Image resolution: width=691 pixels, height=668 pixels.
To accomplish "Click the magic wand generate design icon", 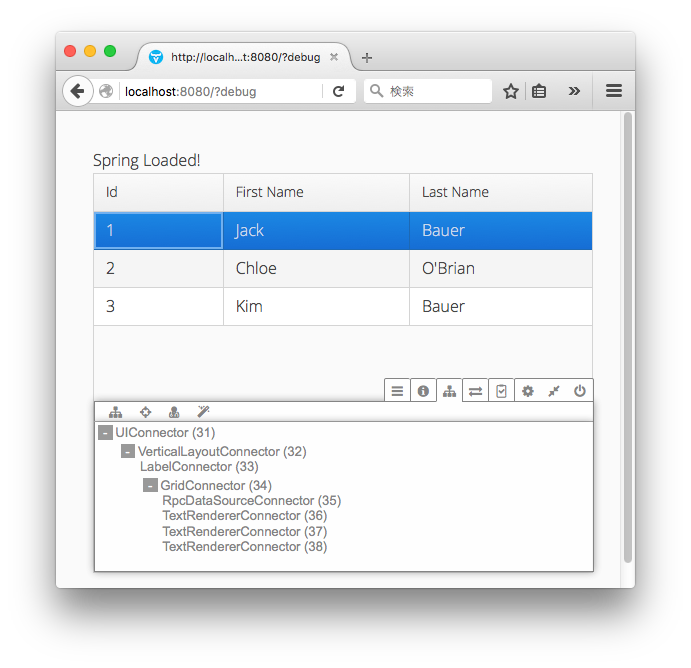I will coord(203,412).
